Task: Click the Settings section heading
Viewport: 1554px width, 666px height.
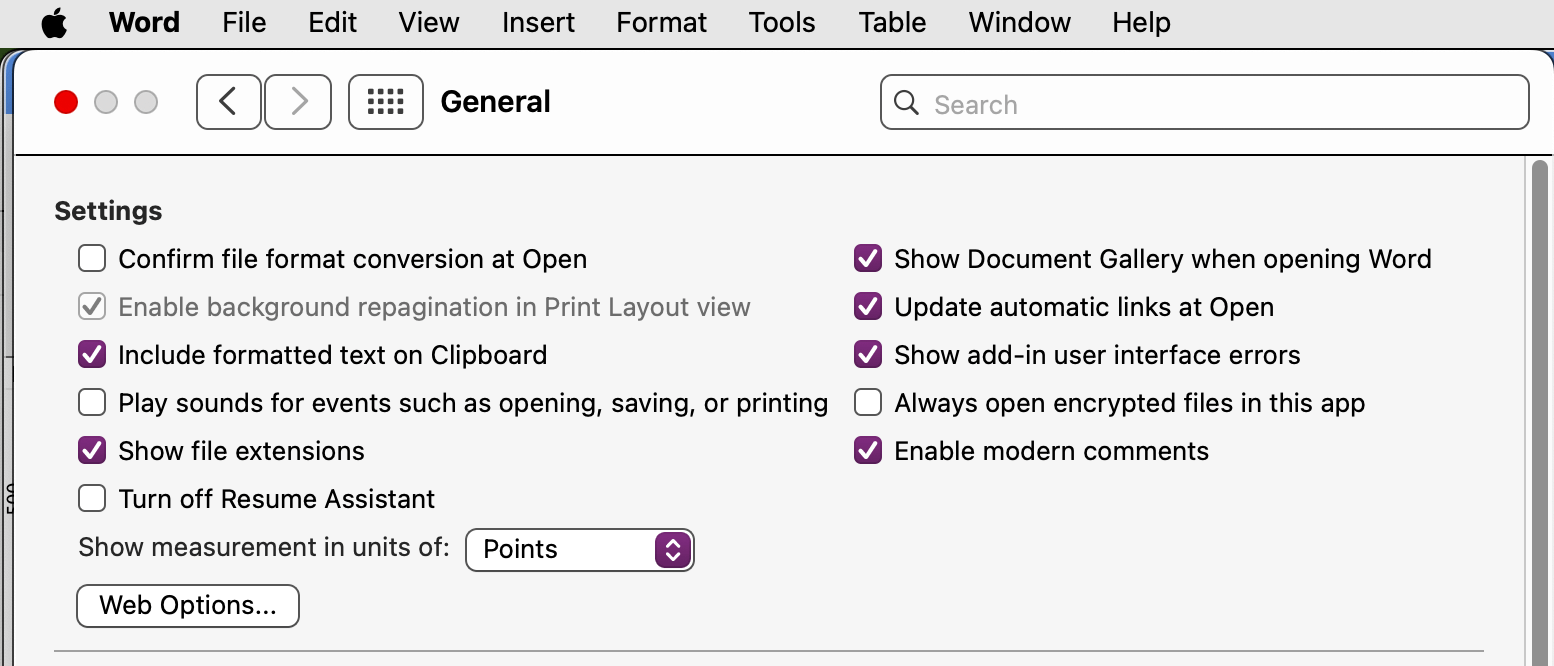Action: (x=108, y=211)
